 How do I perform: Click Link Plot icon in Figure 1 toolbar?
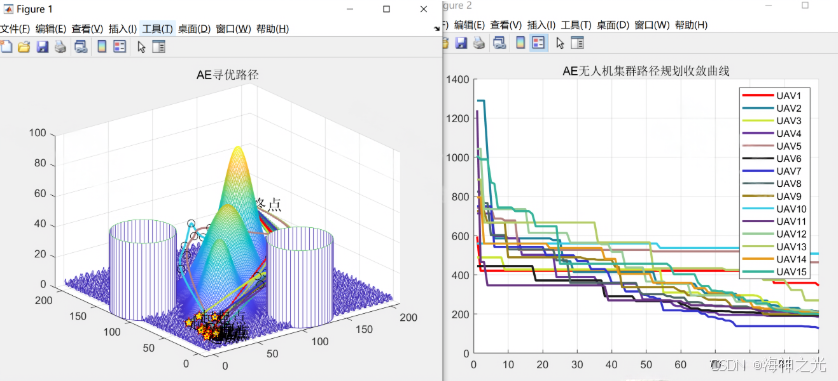(x=81, y=47)
